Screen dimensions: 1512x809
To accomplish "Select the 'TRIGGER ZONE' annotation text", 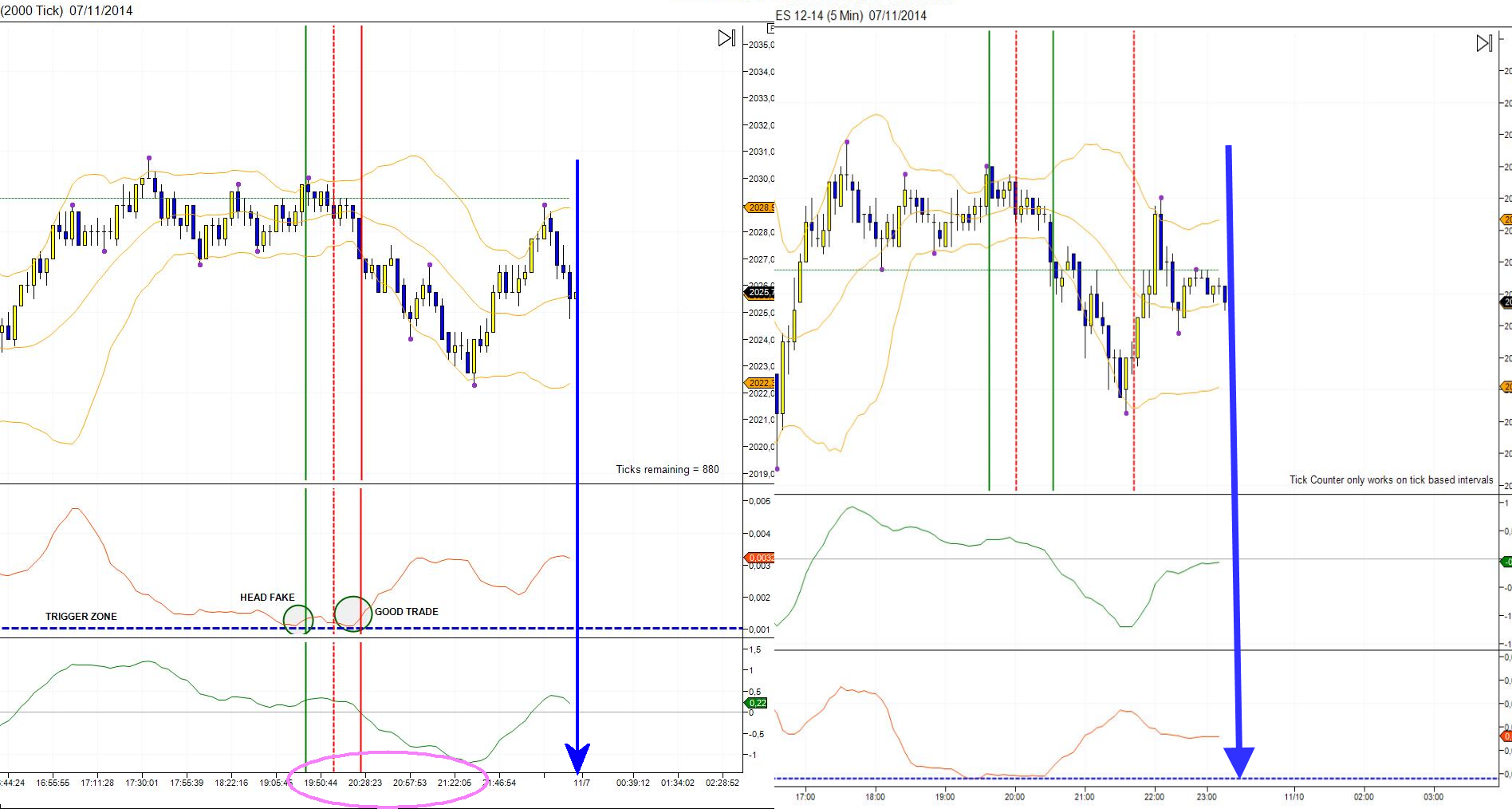I will pyautogui.click(x=81, y=616).
